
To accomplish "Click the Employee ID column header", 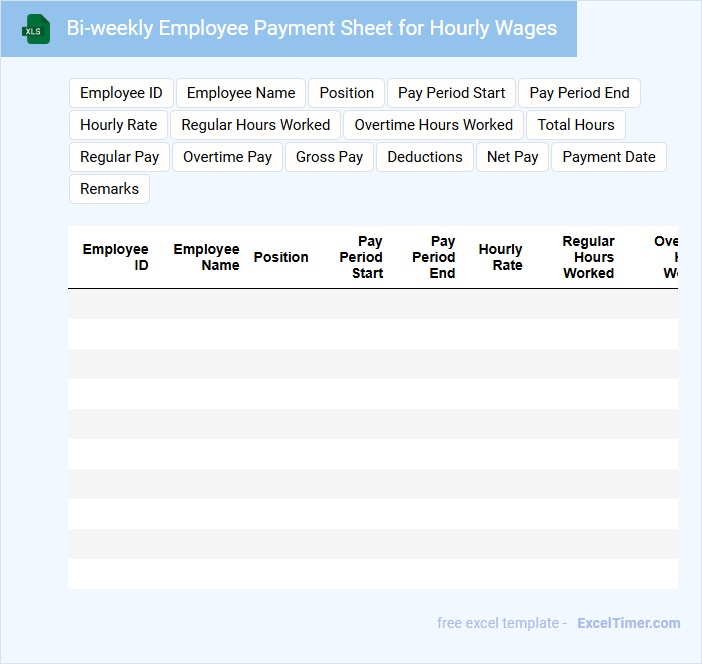I will [116, 257].
